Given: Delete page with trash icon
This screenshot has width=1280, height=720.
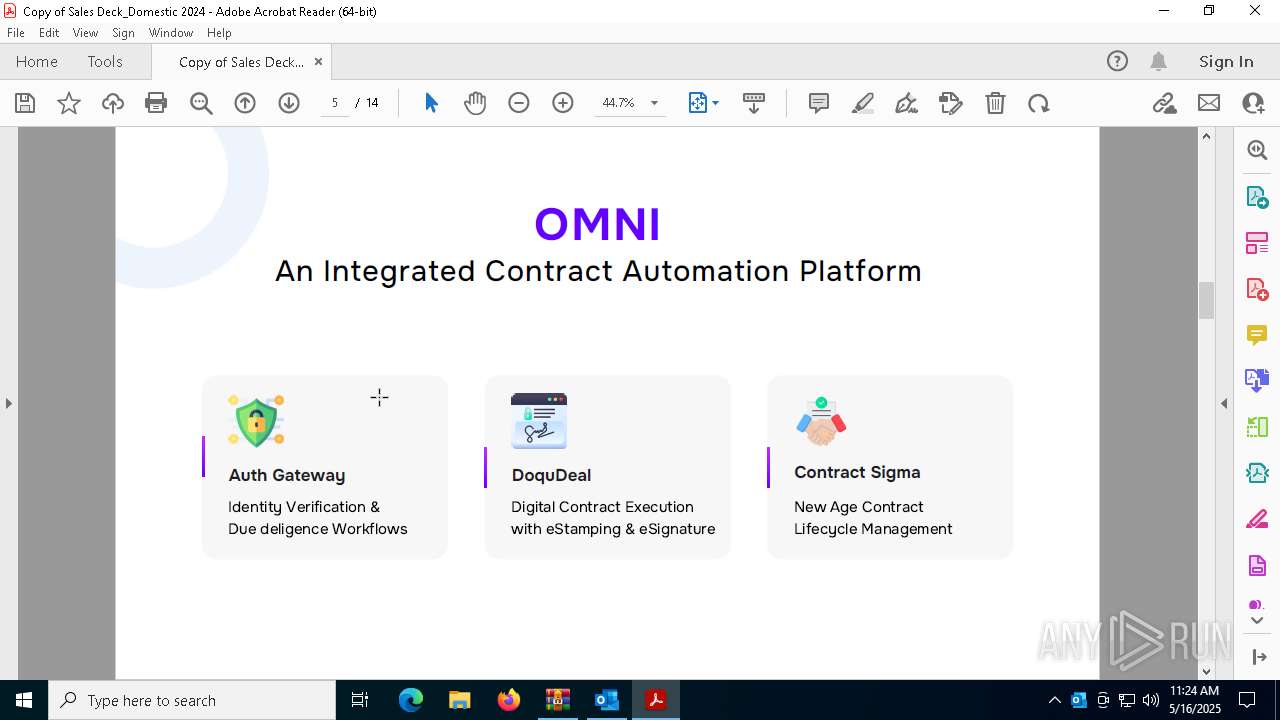Looking at the screenshot, I should click(x=995, y=103).
